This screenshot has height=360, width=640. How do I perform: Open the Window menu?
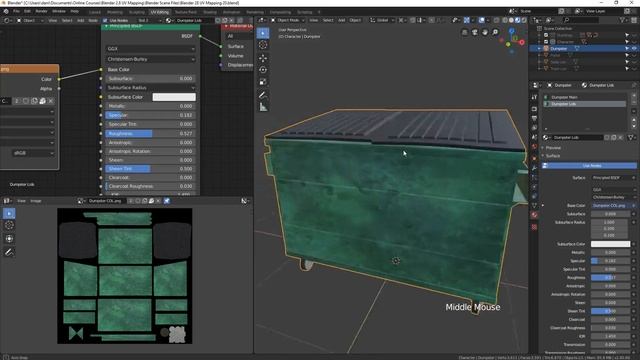(x=59, y=11)
